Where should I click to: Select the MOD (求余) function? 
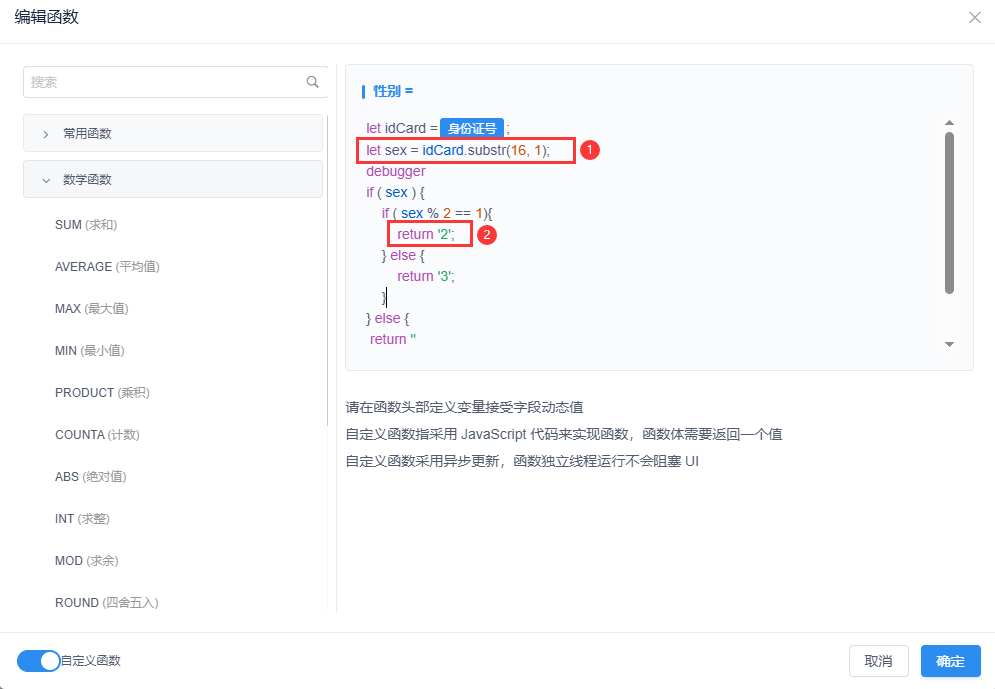click(x=86, y=561)
